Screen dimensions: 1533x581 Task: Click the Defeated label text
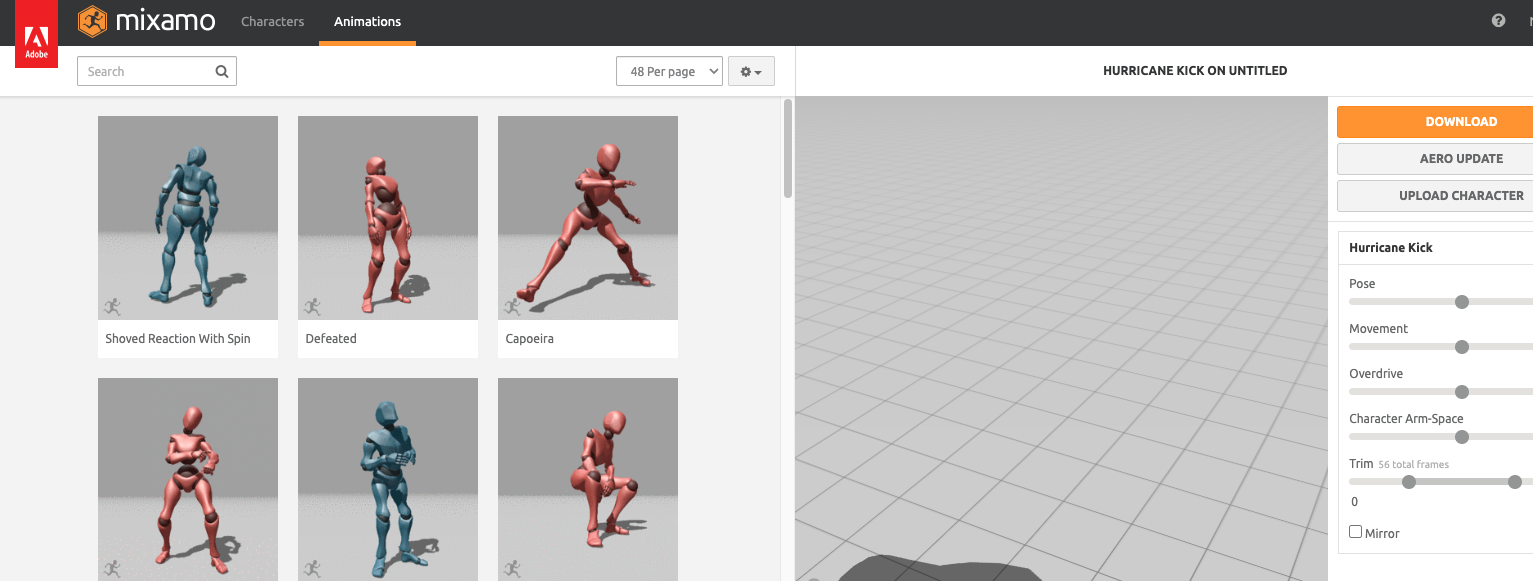pyautogui.click(x=331, y=339)
